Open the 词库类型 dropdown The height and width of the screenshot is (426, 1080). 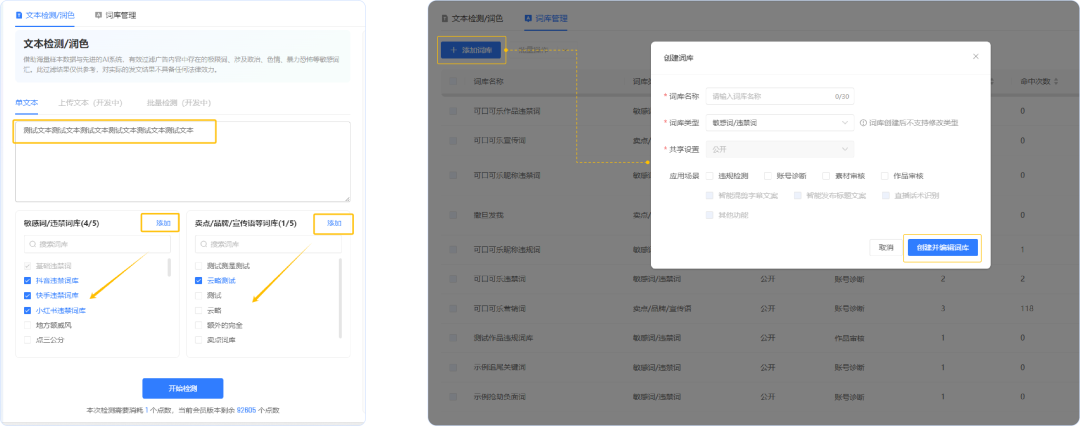coord(778,123)
